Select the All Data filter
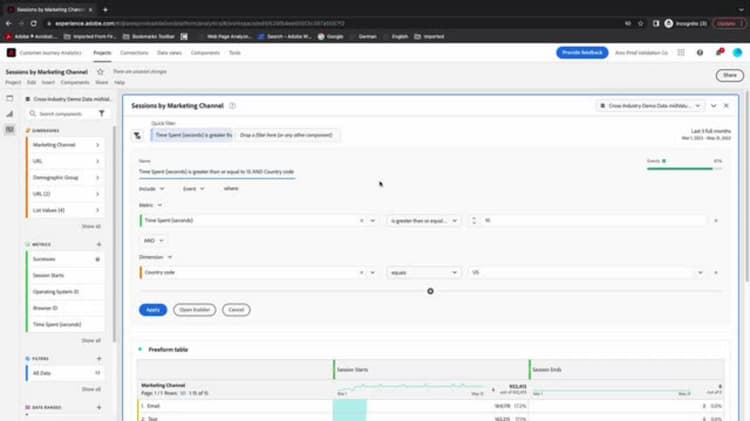Image resolution: width=750 pixels, height=421 pixels. point(65,373)
